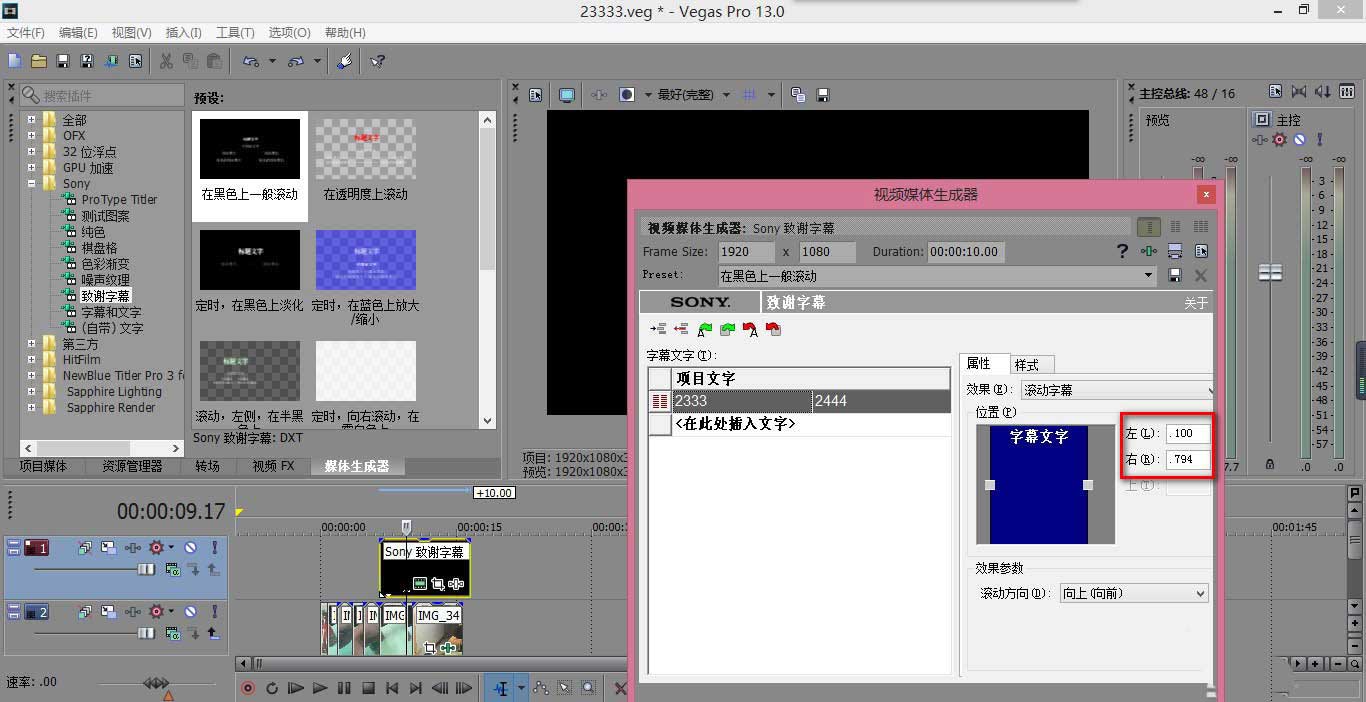Click the Play button in transport bar
This screenshot has width=1366, height=702.
320,688
